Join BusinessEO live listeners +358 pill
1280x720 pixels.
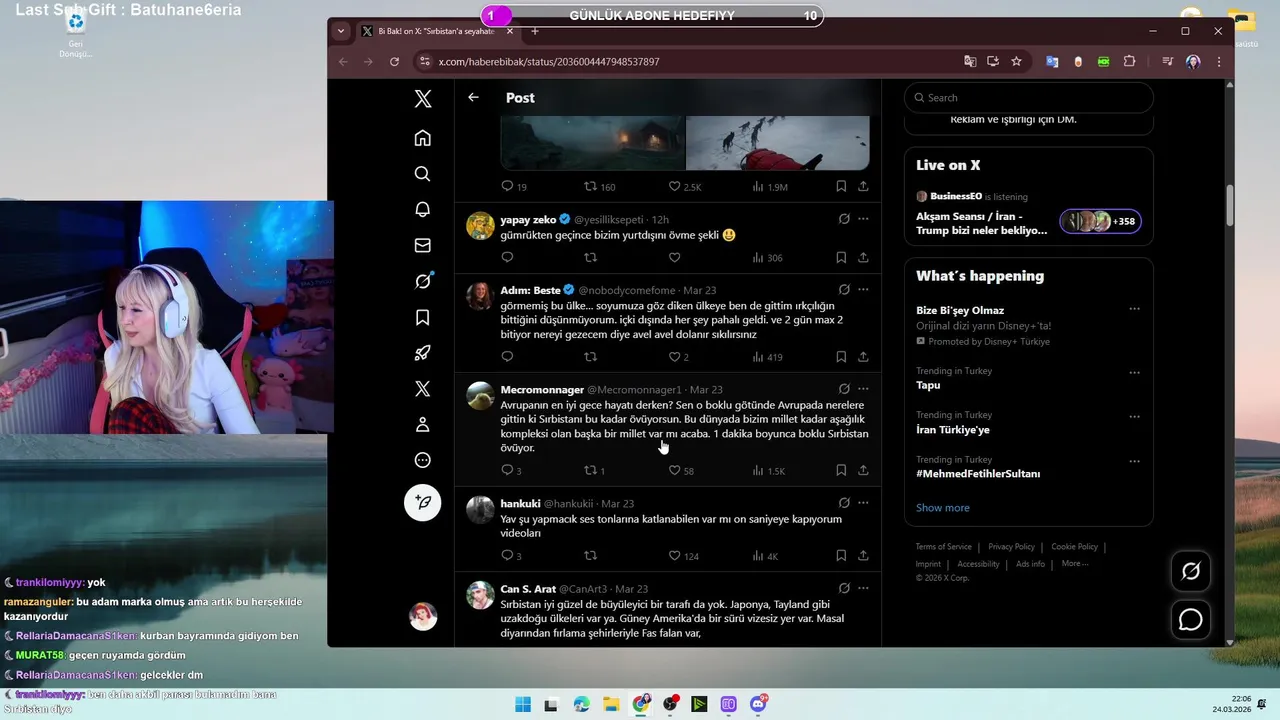1101,221
